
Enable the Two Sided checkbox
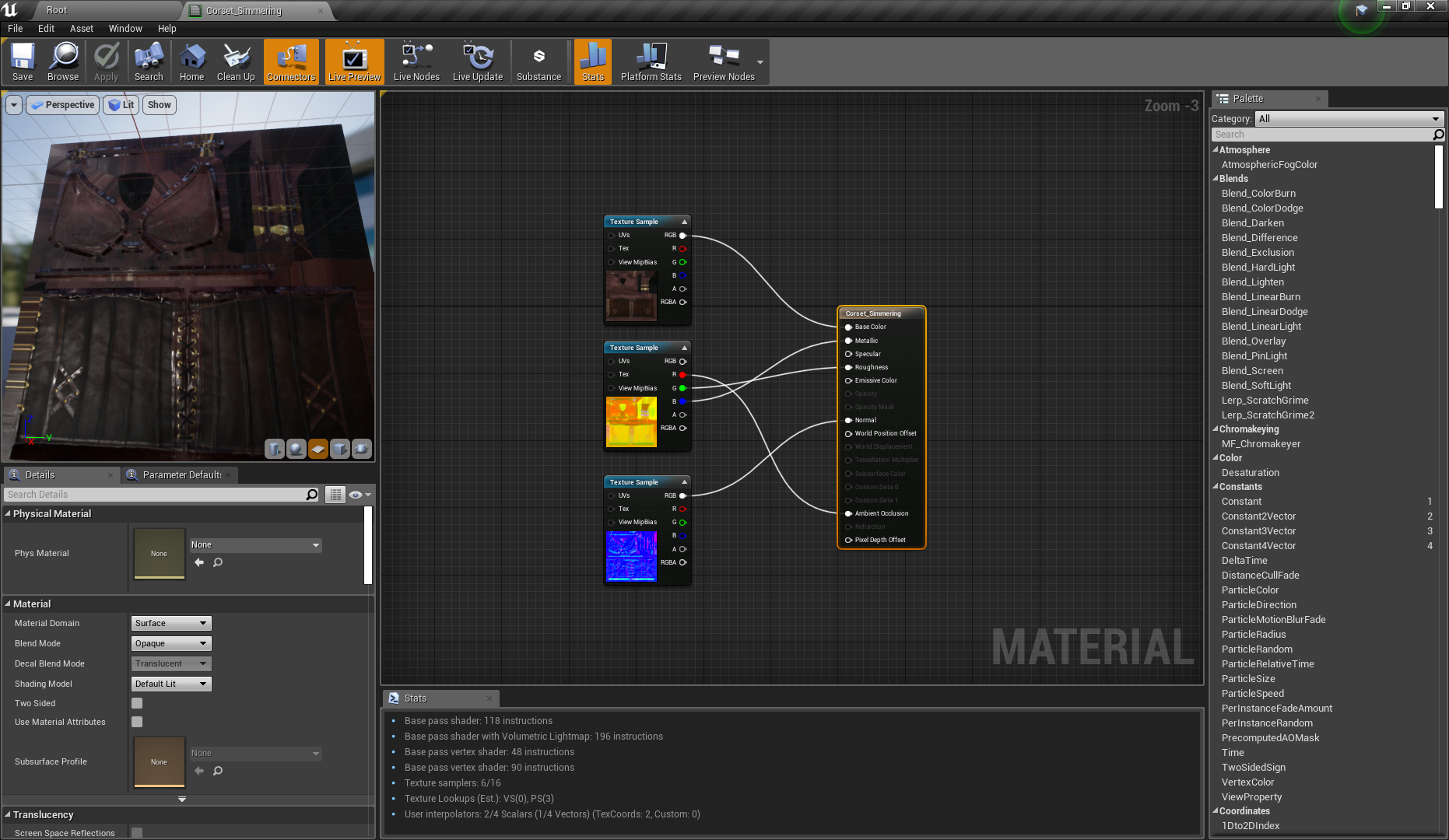pyautogui.click(x=137, y=703)
